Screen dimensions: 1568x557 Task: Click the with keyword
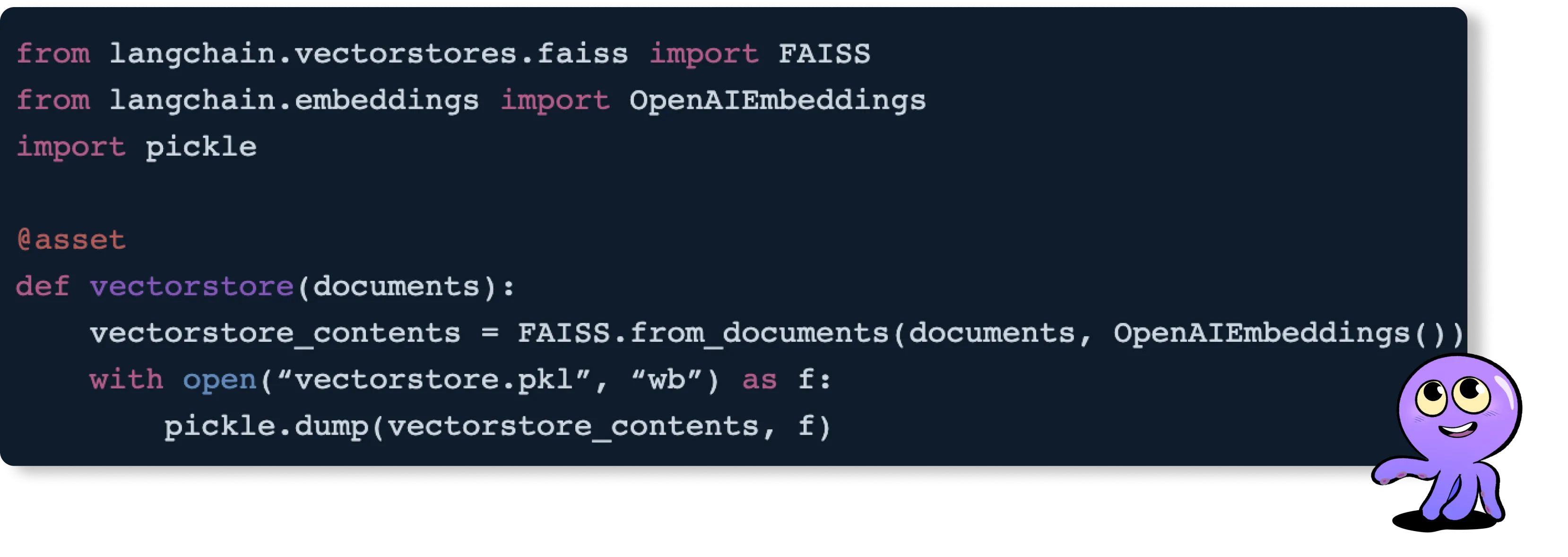(127, 380)
